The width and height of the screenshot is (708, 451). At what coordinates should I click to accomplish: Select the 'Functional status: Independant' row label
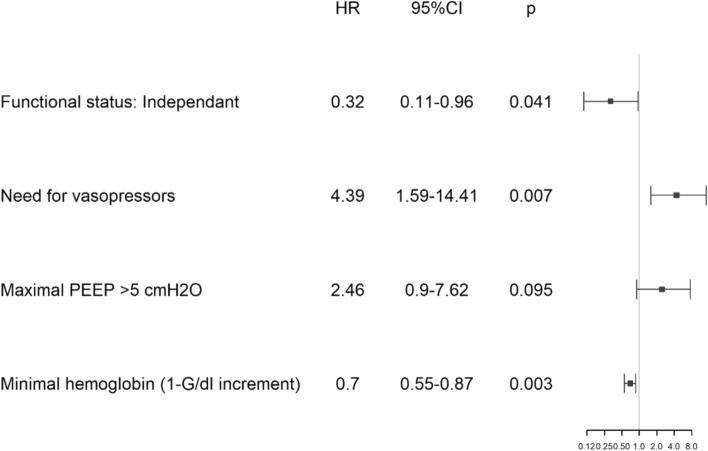point(119,101)
